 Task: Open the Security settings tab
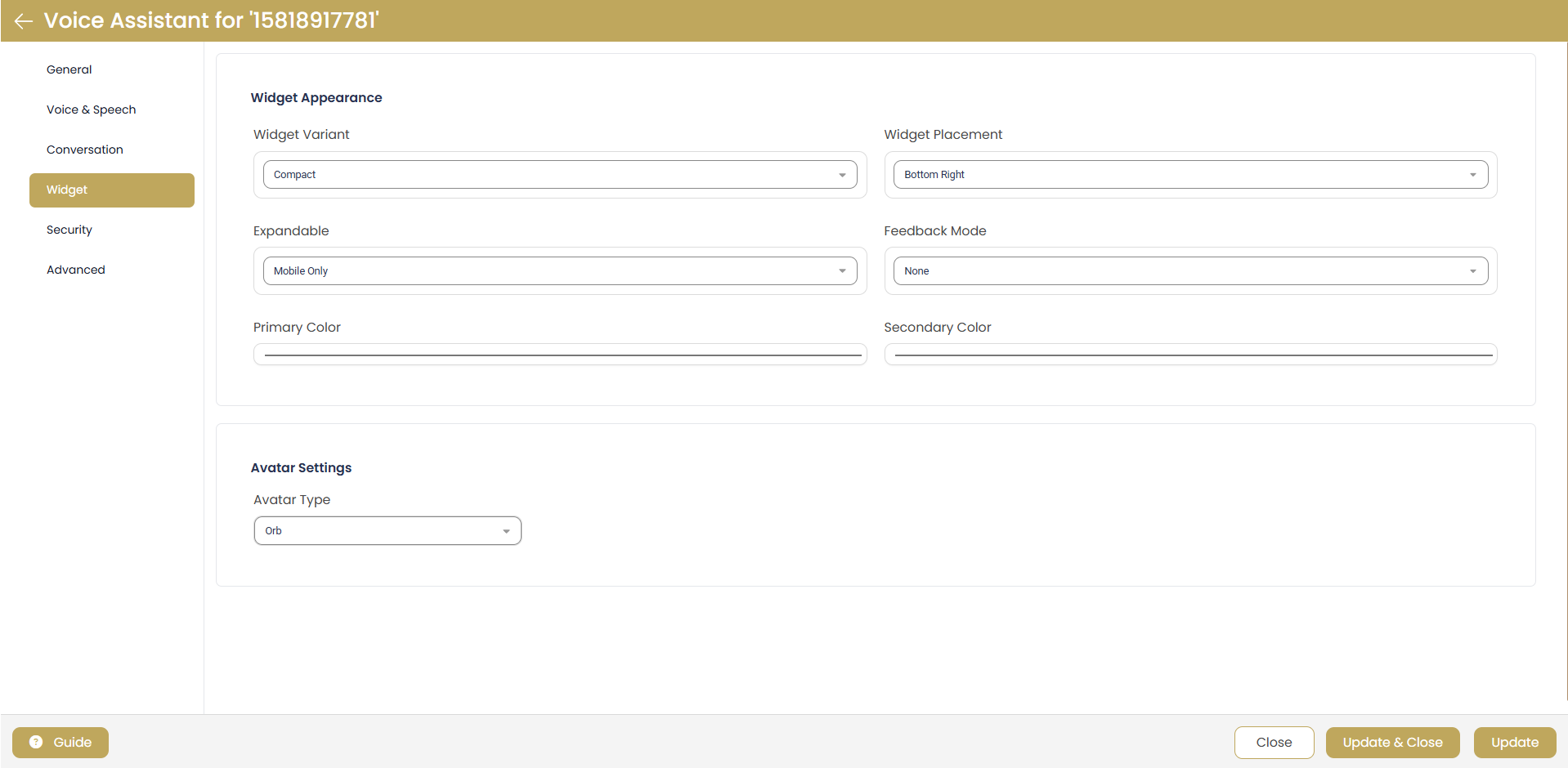coord(69,230)
